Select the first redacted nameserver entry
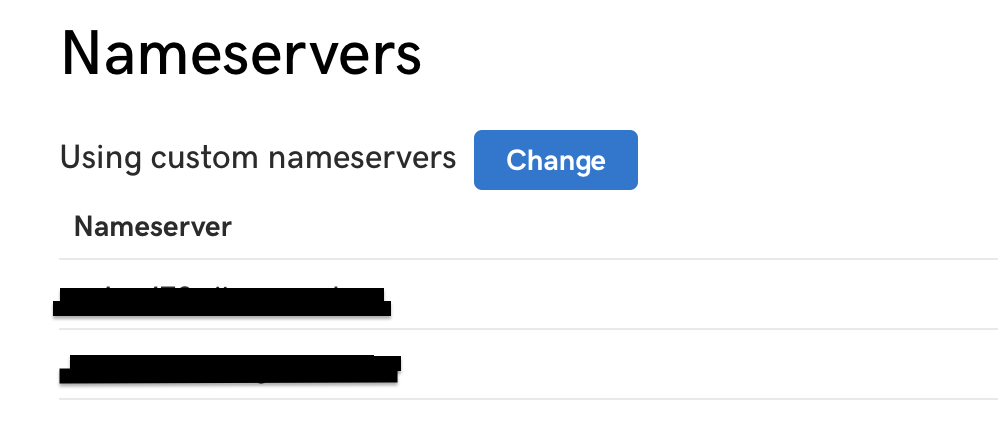 click(x=221, y=301)
